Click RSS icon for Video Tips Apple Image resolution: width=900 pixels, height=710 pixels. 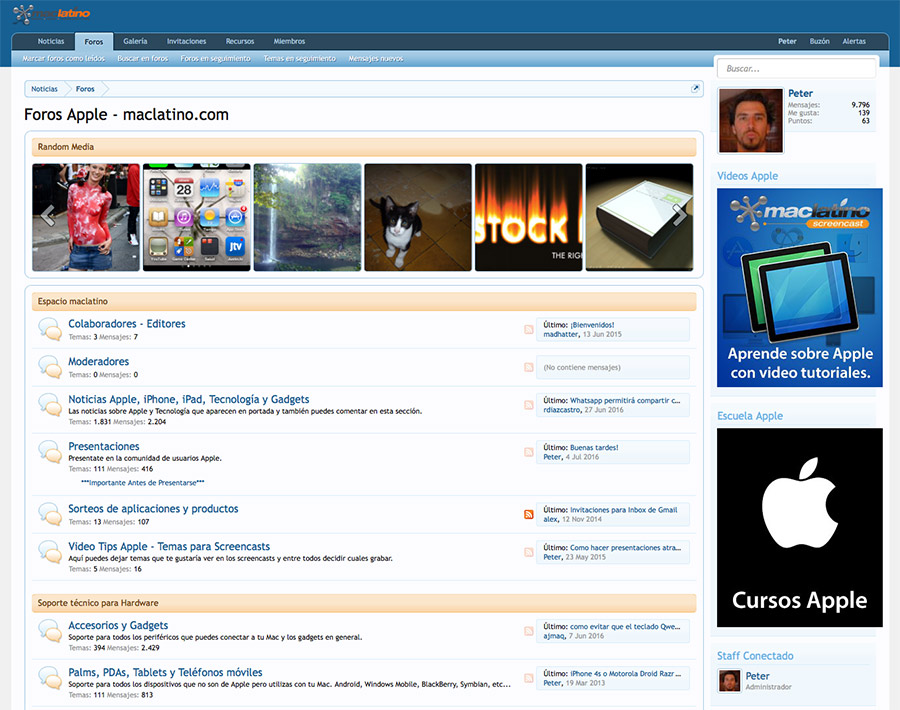(x=529, y=552)
